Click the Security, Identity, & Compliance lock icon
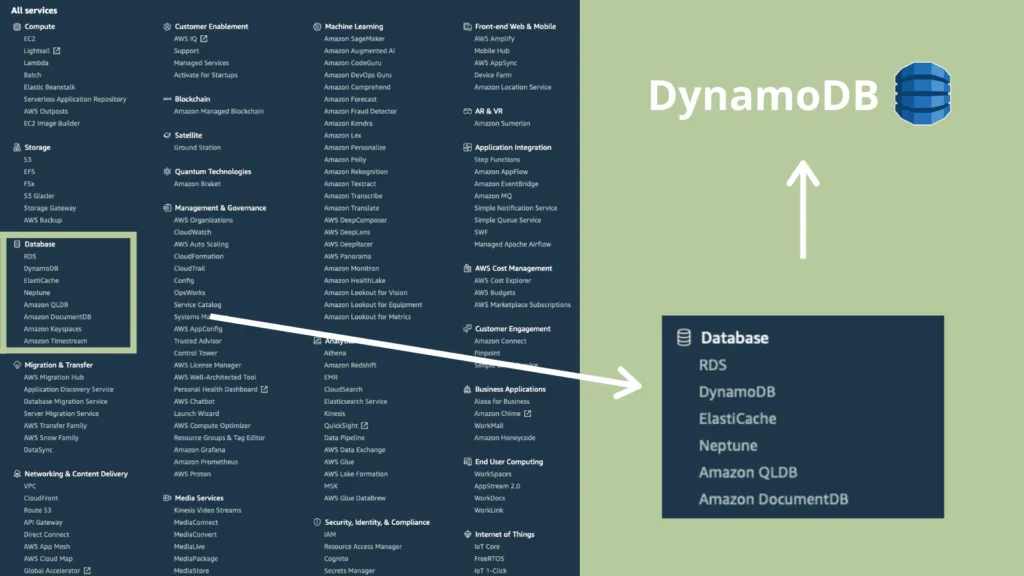The width and height of the screenshot is (1024, 576). 318,521
